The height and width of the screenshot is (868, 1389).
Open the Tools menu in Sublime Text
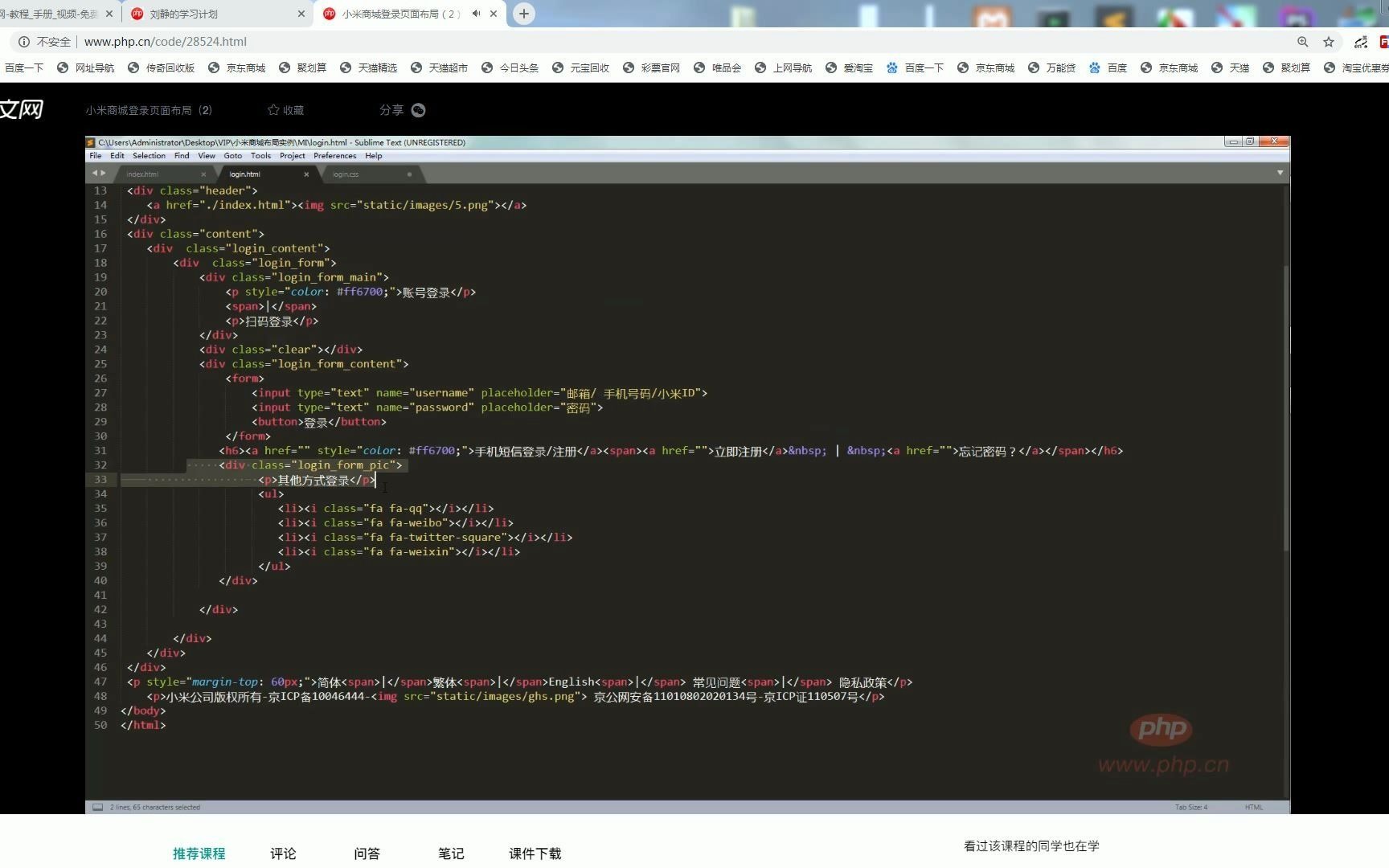click(x=260, y=156)
